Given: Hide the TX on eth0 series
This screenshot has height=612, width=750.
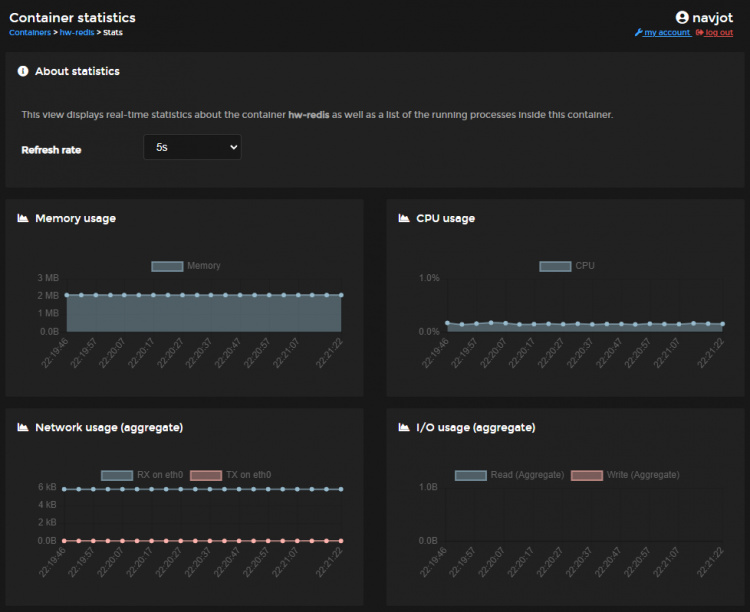Looking at the screenshot, I should [230, 475].
